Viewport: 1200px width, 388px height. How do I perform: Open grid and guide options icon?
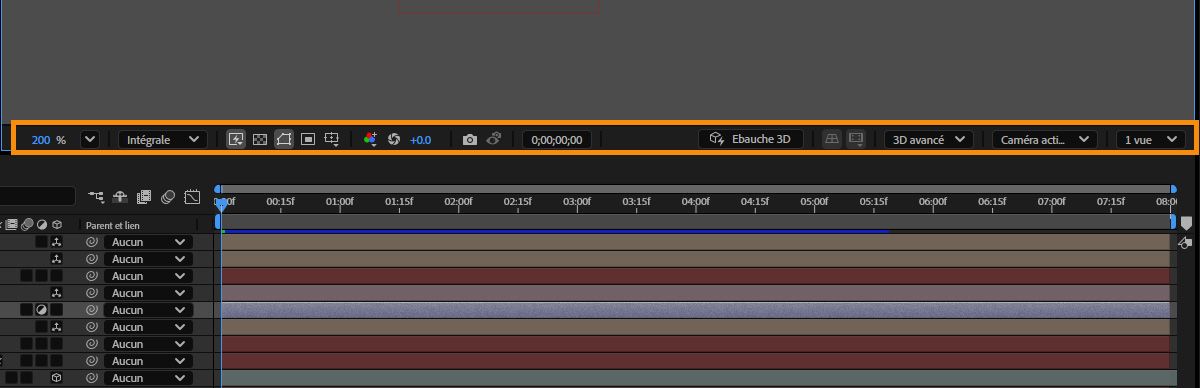click(333, 139)
